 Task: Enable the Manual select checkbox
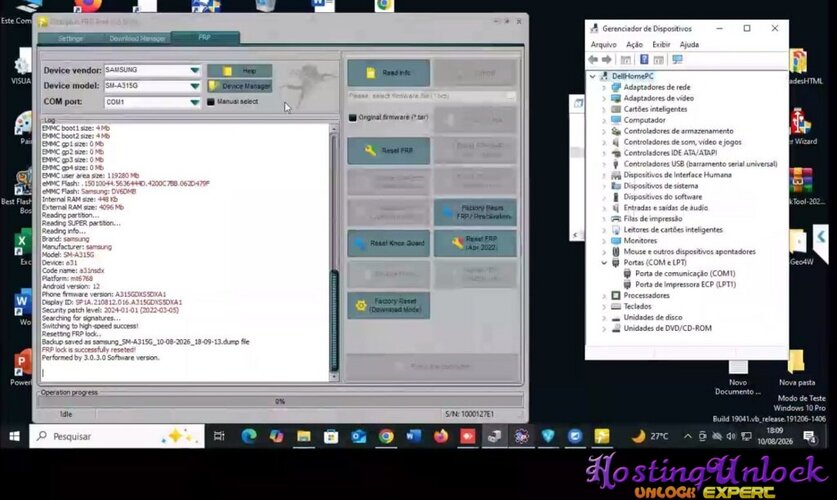[211, 101]
